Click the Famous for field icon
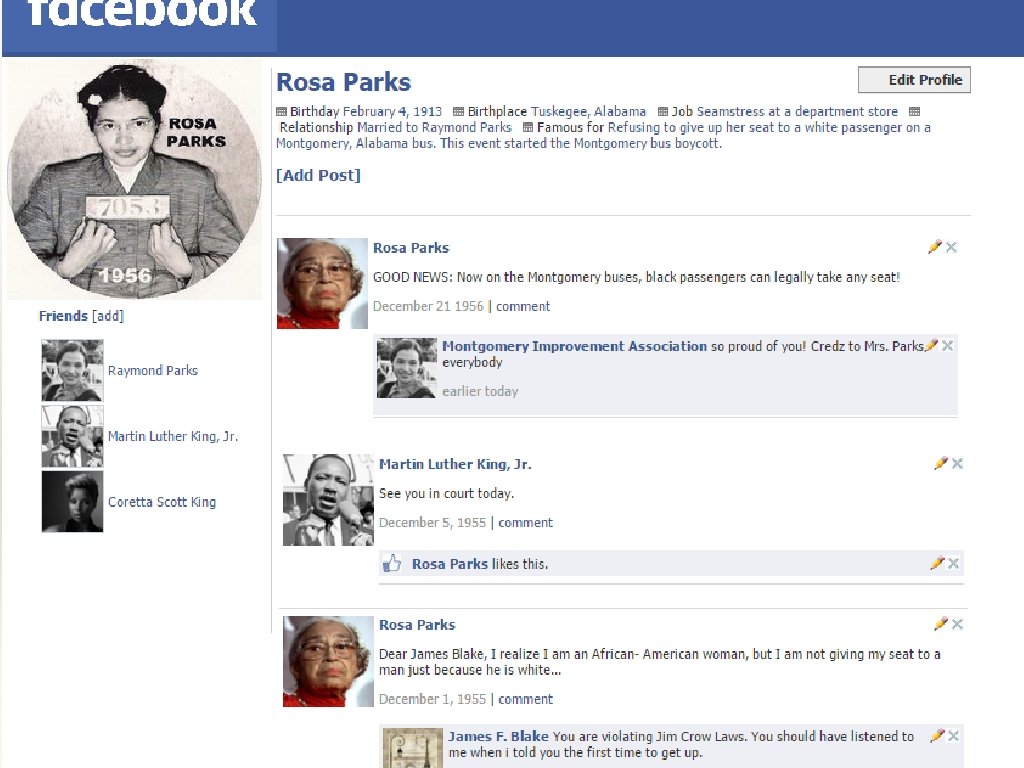The height and width of the screenshot is (768, 1024). [x=528, y=127]
